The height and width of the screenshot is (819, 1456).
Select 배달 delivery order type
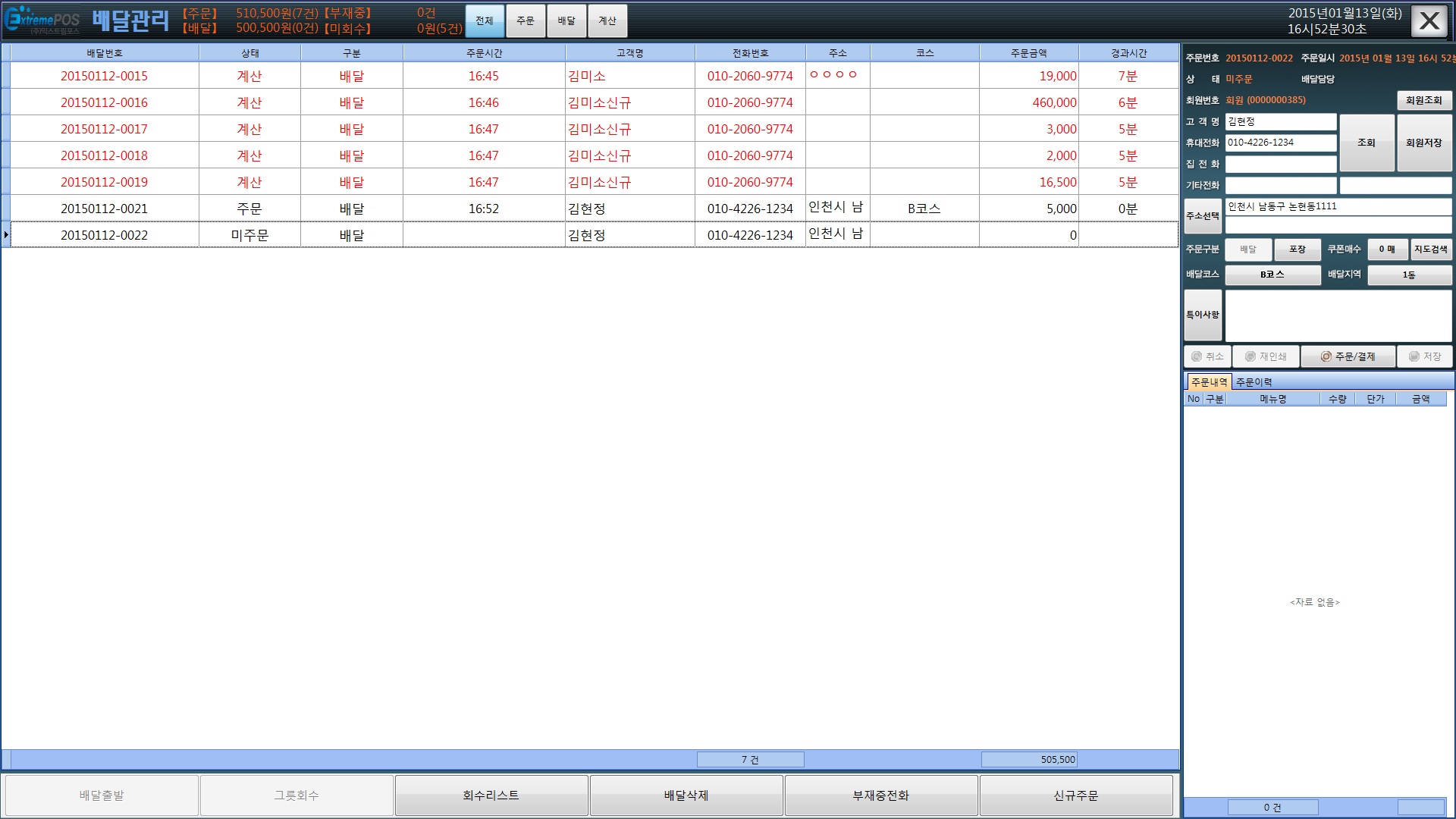coord(1247,249)
